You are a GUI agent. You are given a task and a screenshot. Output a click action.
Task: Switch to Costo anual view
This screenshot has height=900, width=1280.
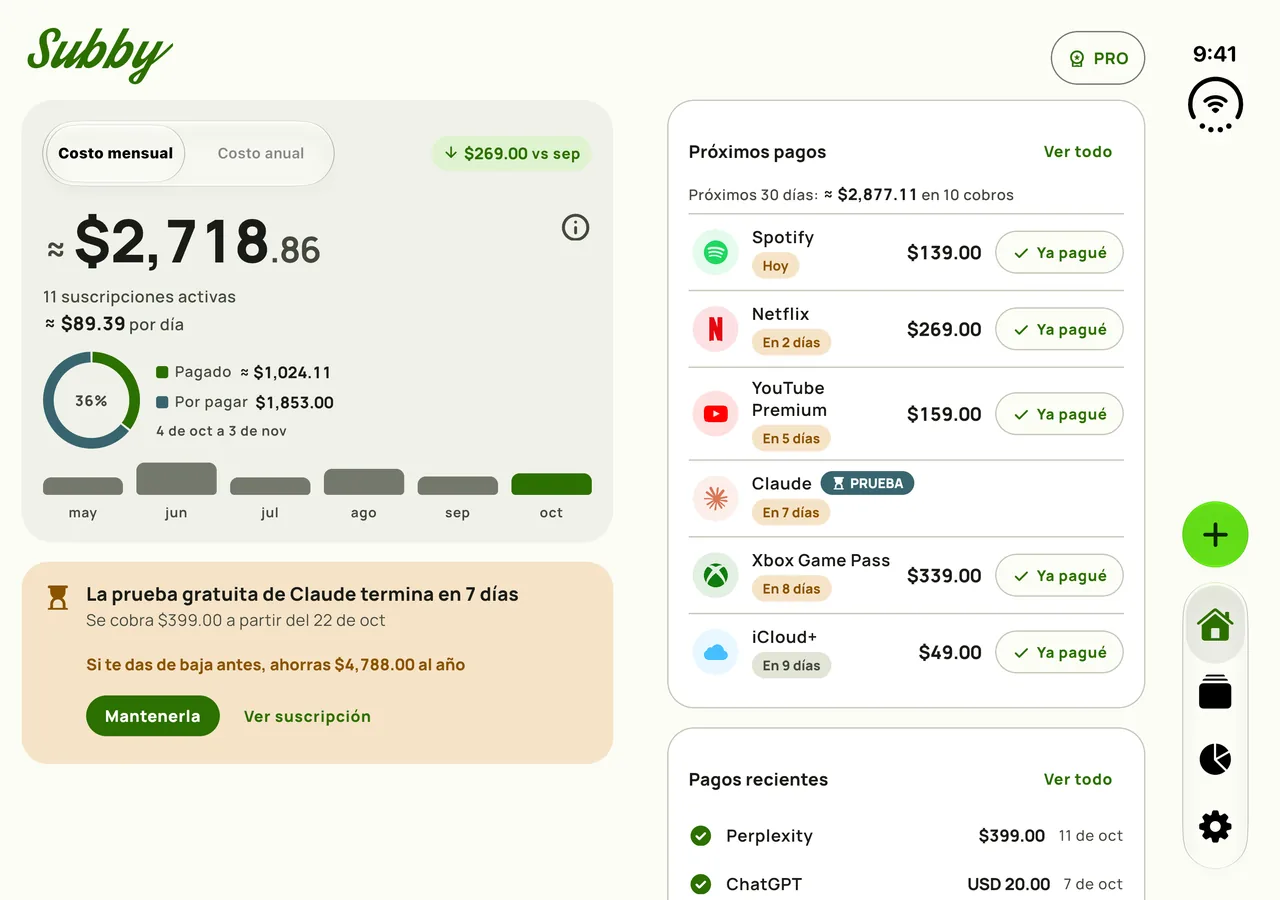pyautogui.click(x=261, y=154)
